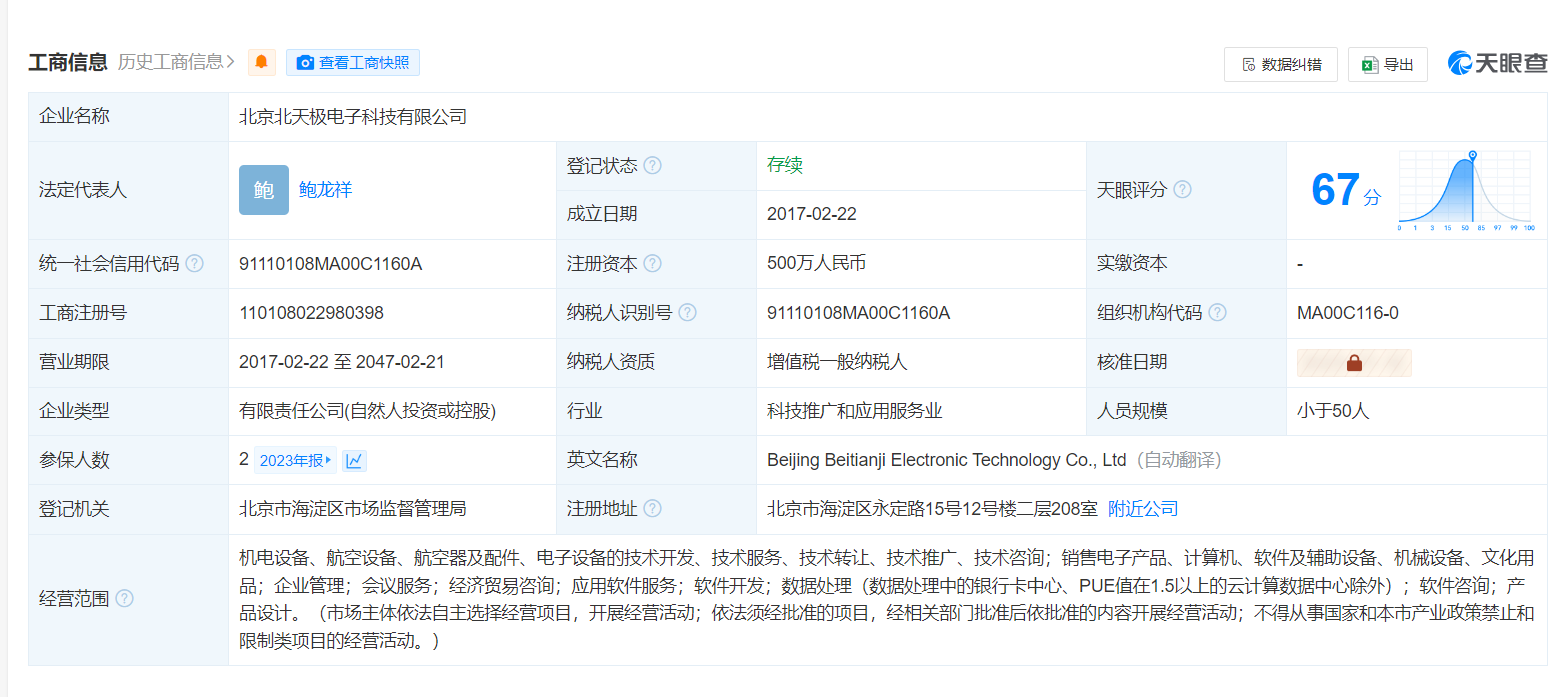Open 附近公司 nearby companies link

[1143, 509]
